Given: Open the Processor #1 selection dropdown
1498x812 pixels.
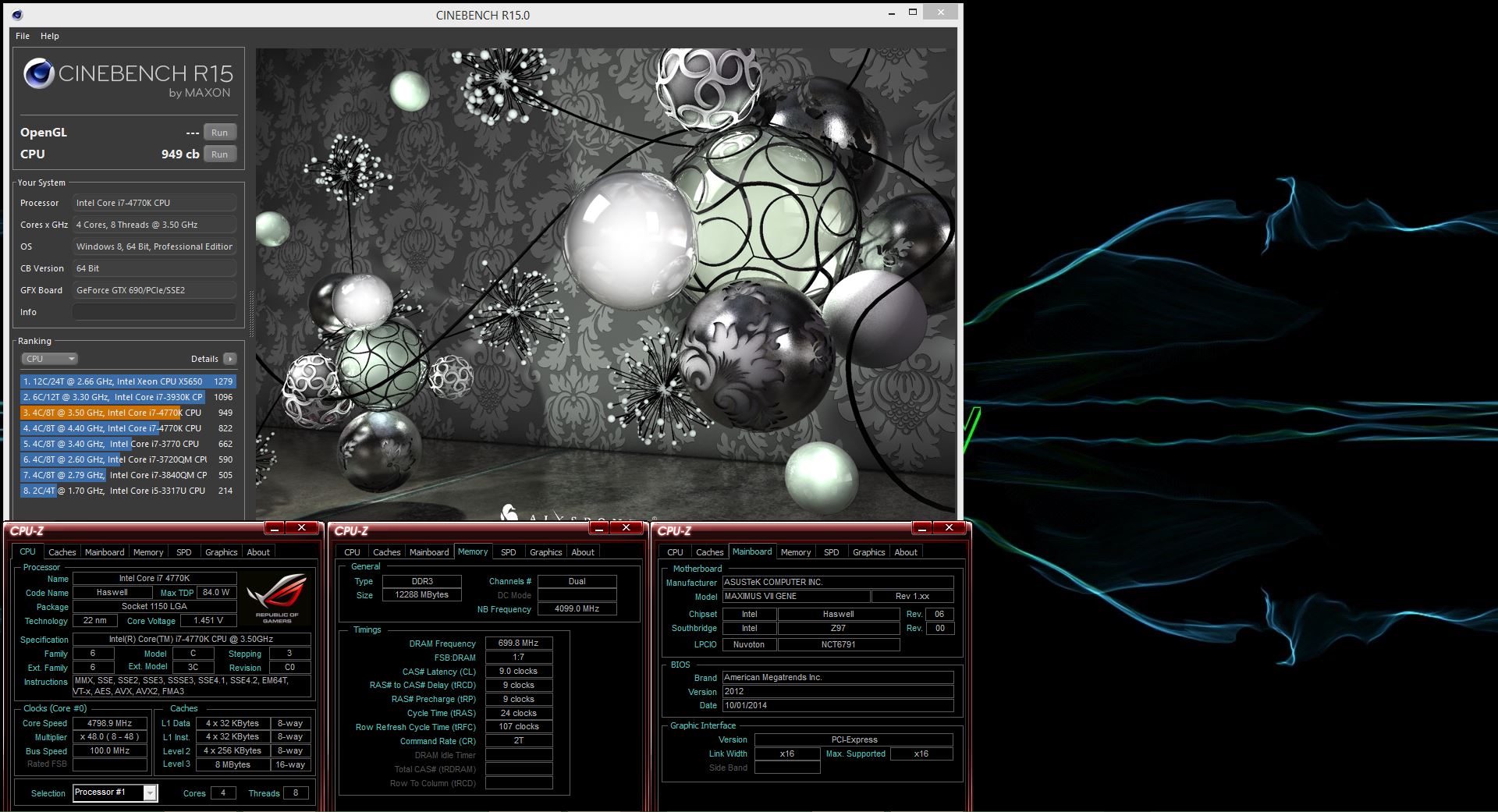Looking at the screenshot, I should (x=115, y=793).
